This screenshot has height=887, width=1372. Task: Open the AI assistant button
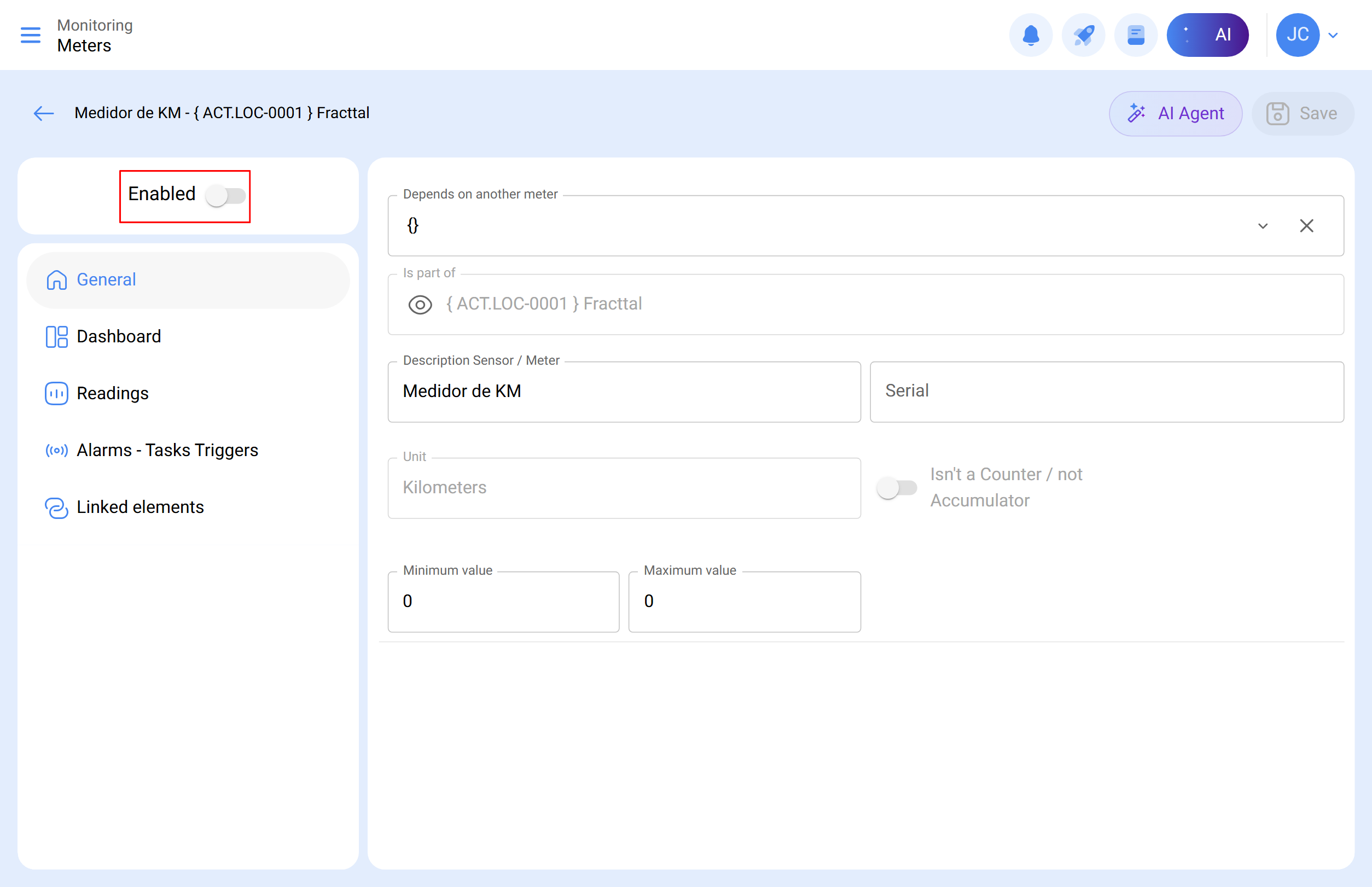coord(1208,34)
